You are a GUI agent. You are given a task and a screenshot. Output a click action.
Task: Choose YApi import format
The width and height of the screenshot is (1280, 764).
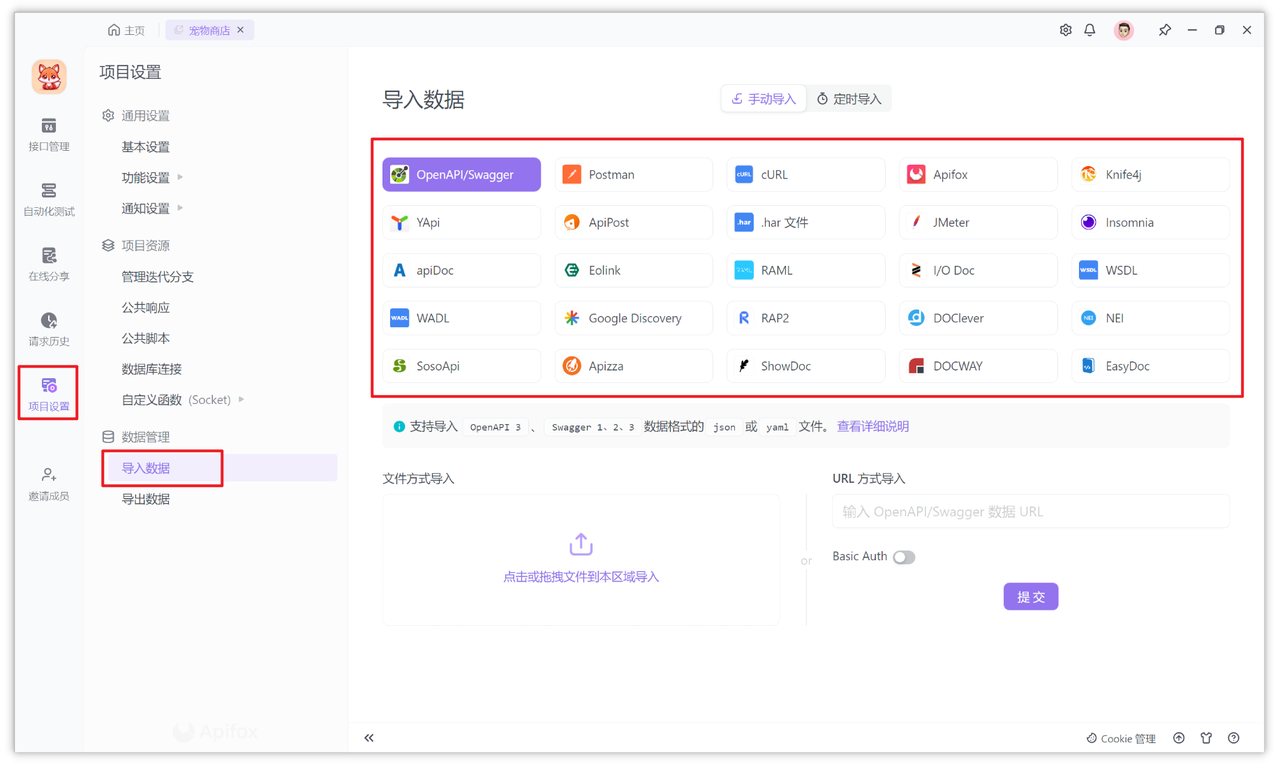(x=461, y=222)
